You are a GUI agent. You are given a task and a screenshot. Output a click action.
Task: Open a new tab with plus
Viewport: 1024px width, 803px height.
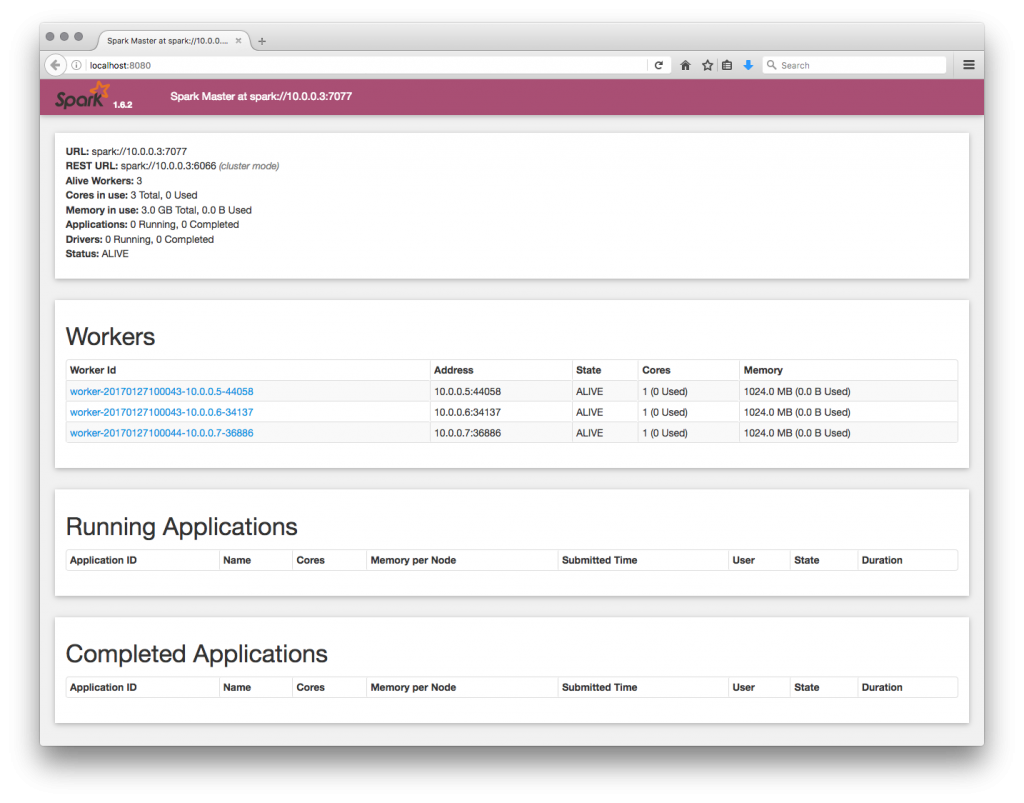[262, 41]
